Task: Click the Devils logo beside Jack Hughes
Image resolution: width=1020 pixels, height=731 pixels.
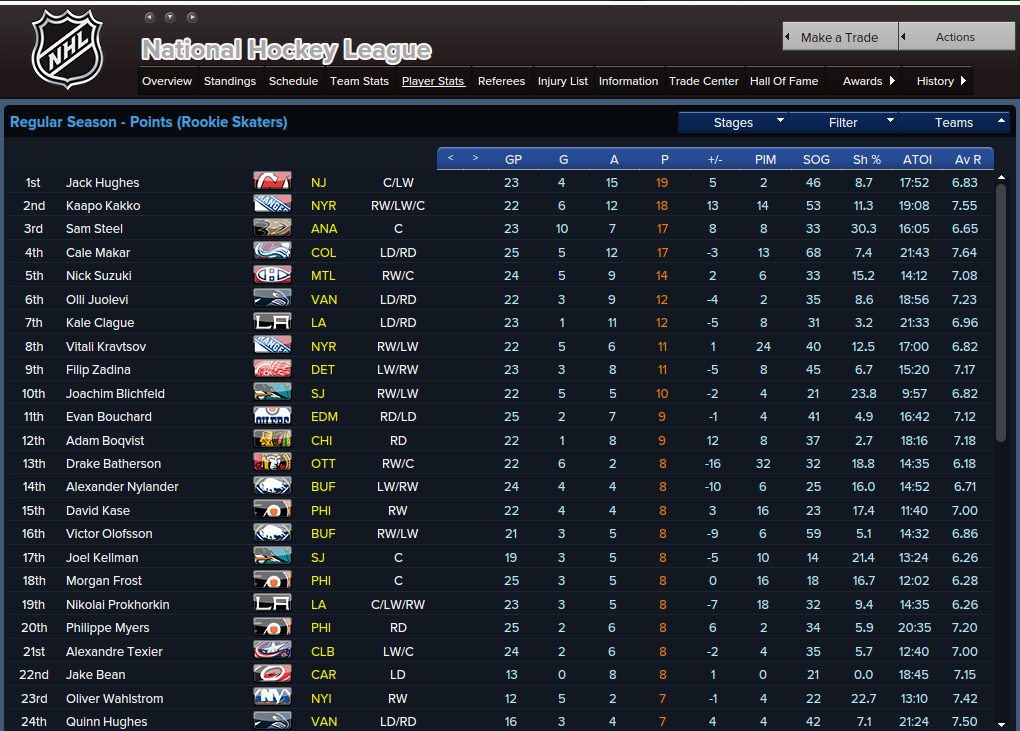Action: (272, 181)
